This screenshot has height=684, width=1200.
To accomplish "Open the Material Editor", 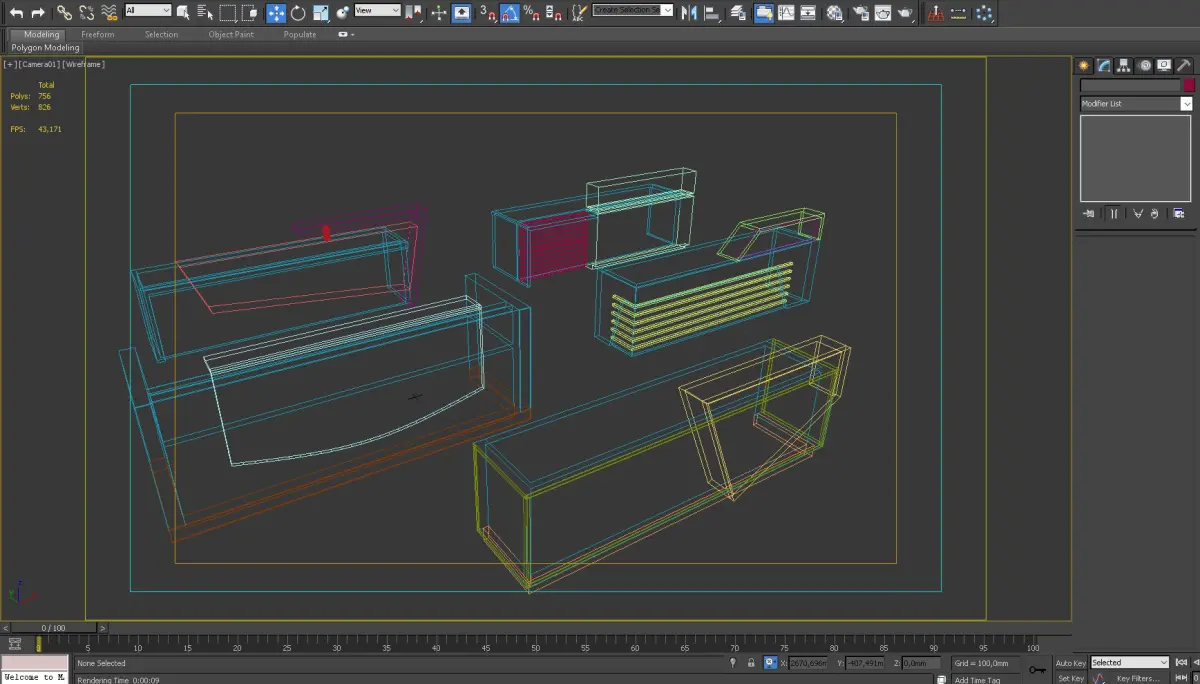I will pyautogui.click(x=834, y=13).
